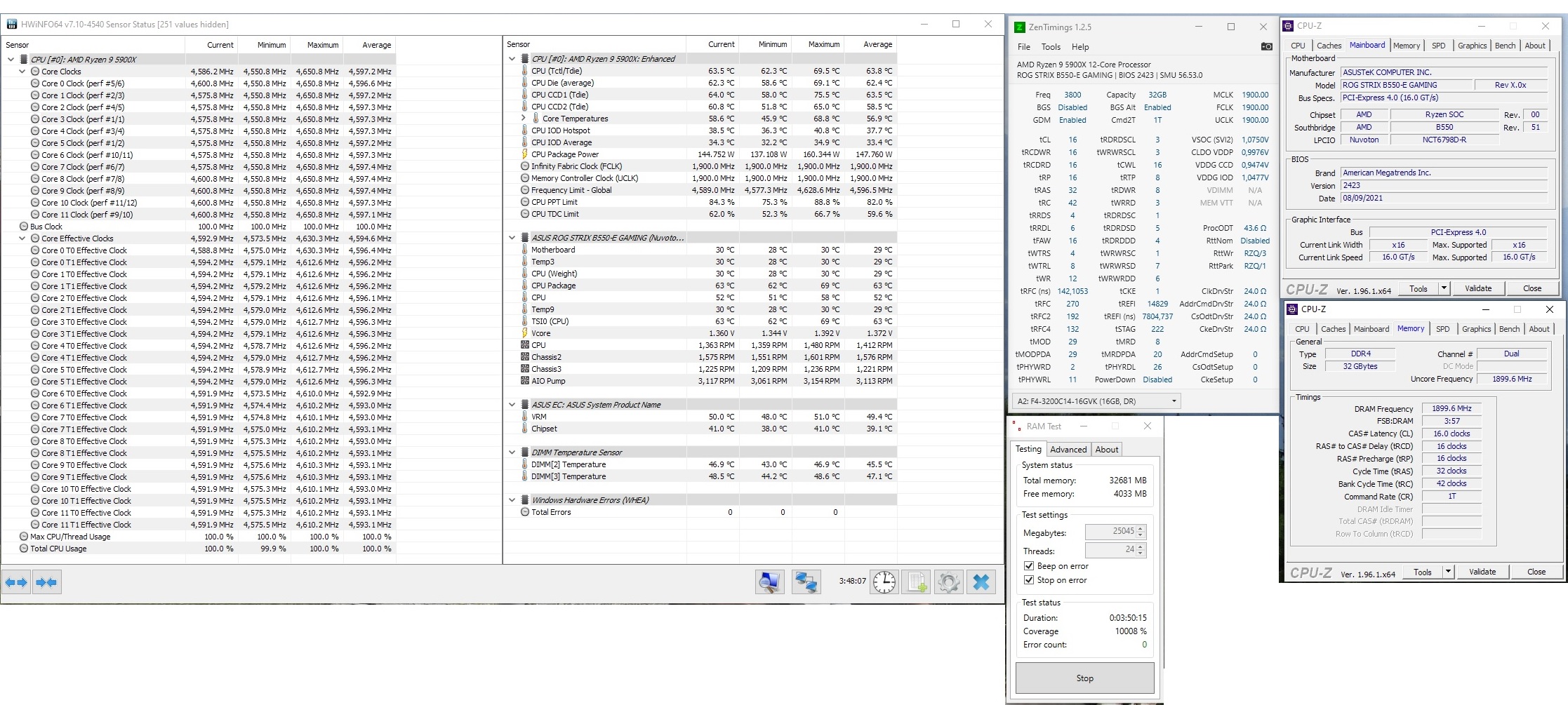Collapse the Core Effective Clocks group
The height and width of the screenshot is (705, 1568).
coord(22,239)
